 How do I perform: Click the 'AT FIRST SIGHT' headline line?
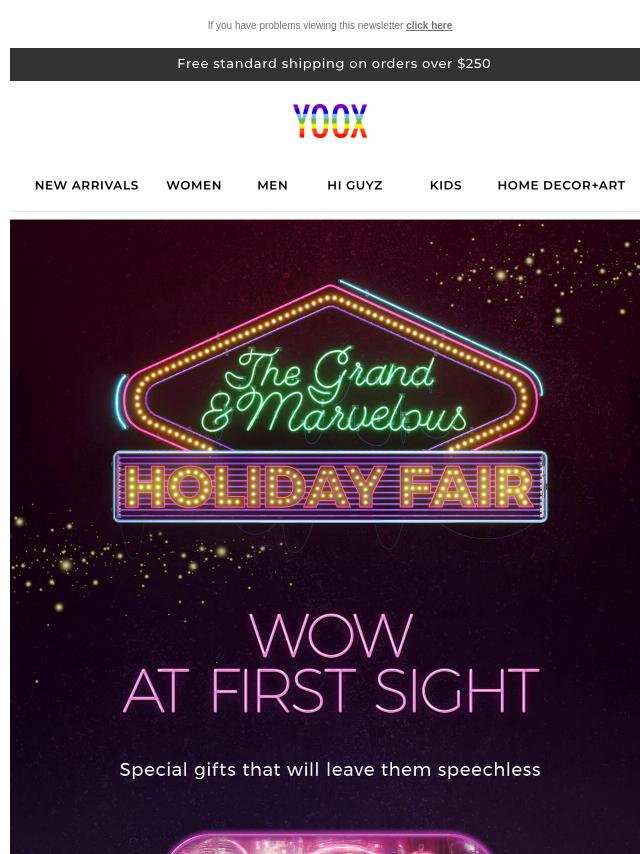pos(331,690)
